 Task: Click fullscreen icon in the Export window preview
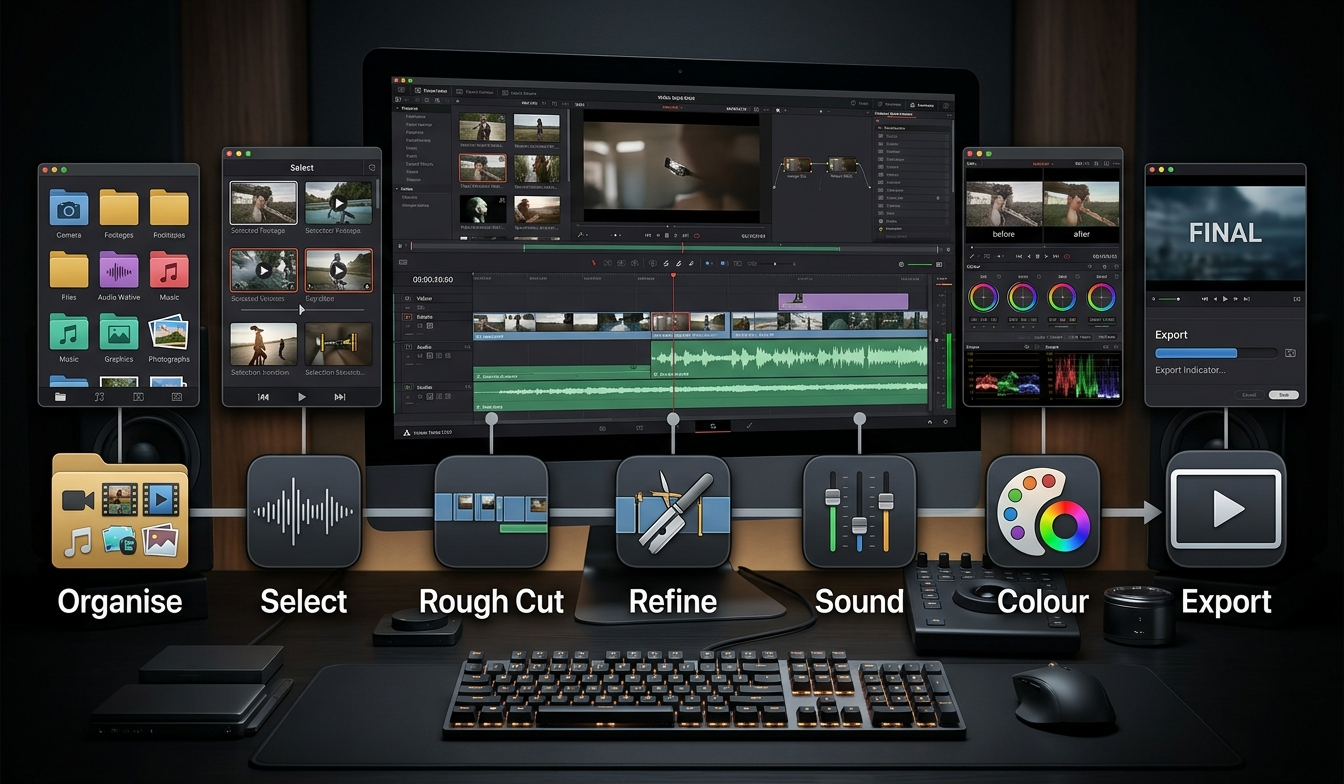pos(1297,298)
